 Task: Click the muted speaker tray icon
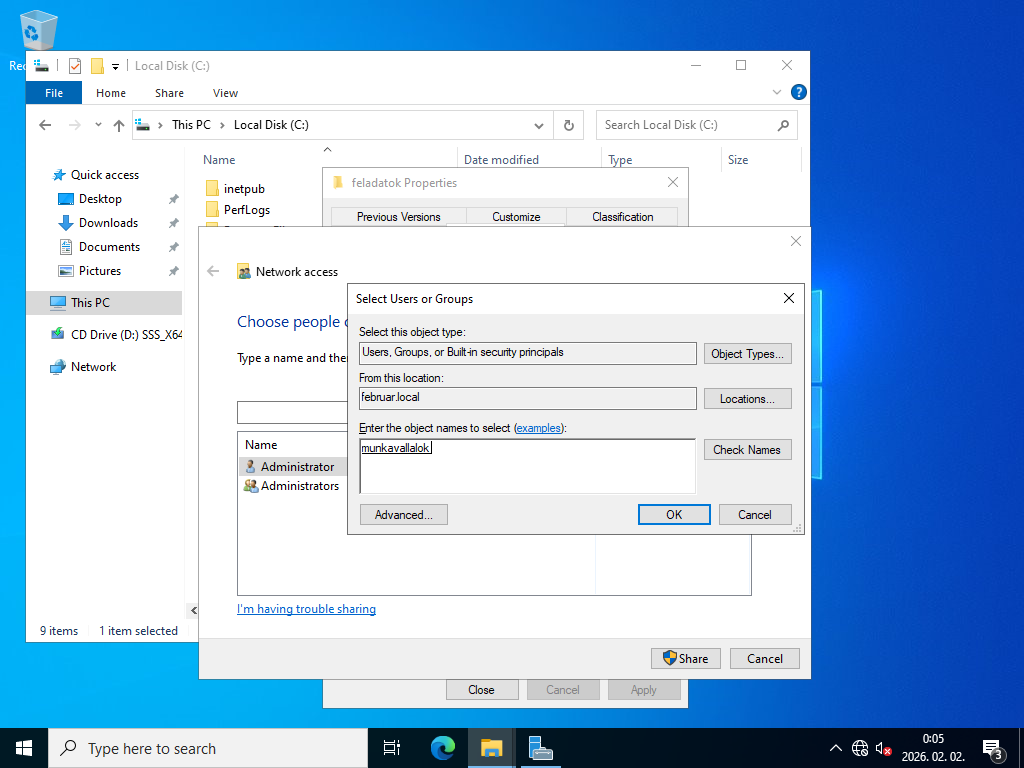tap(883, 748)
